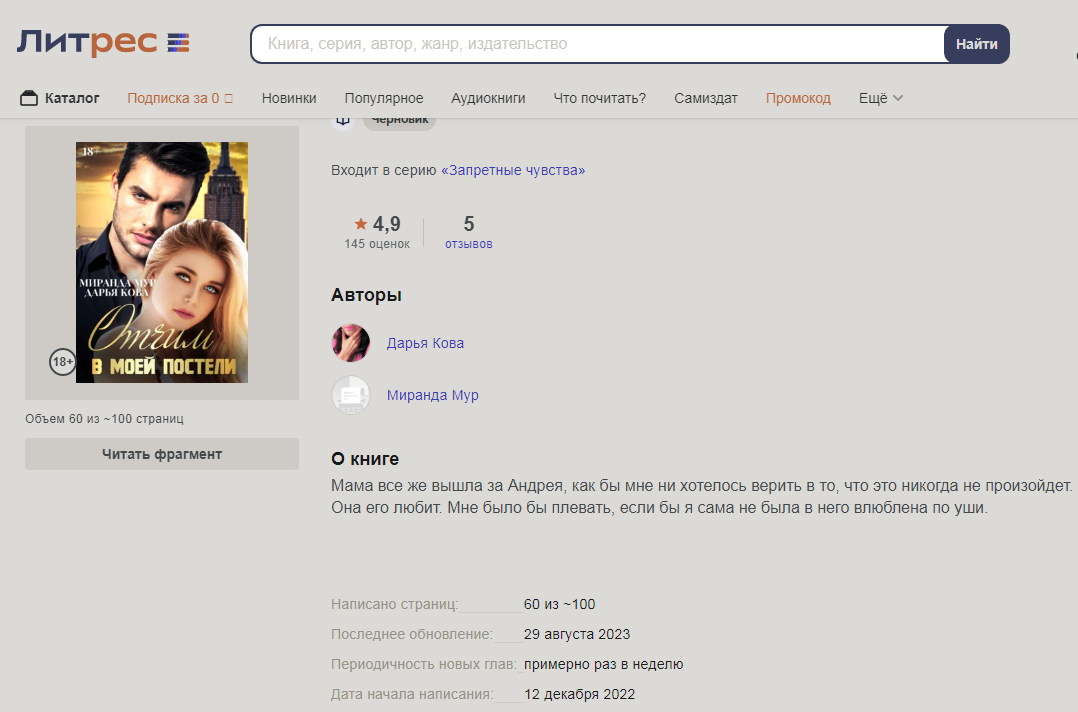Click the Литрес logo
1078x712 pixels.
pos(103,42)
